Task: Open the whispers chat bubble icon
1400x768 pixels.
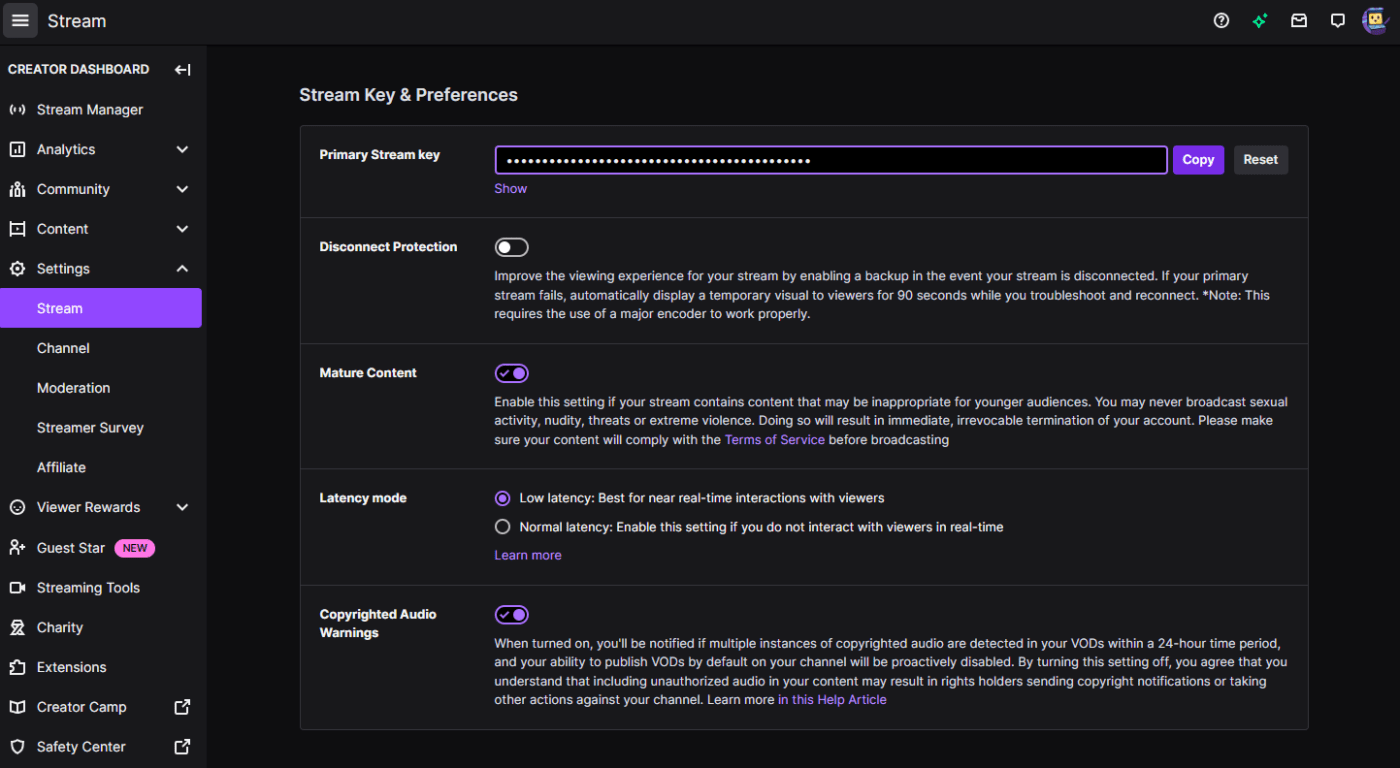Action: 1338,20
